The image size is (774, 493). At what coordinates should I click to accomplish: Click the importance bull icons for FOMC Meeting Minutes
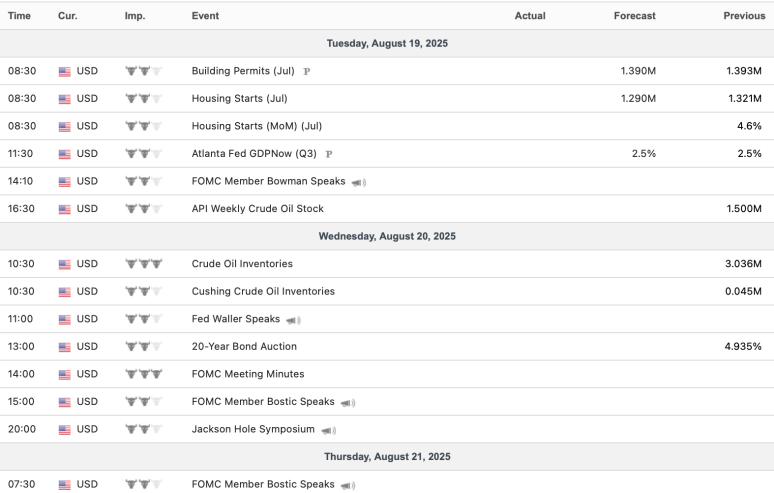[143, 374]
